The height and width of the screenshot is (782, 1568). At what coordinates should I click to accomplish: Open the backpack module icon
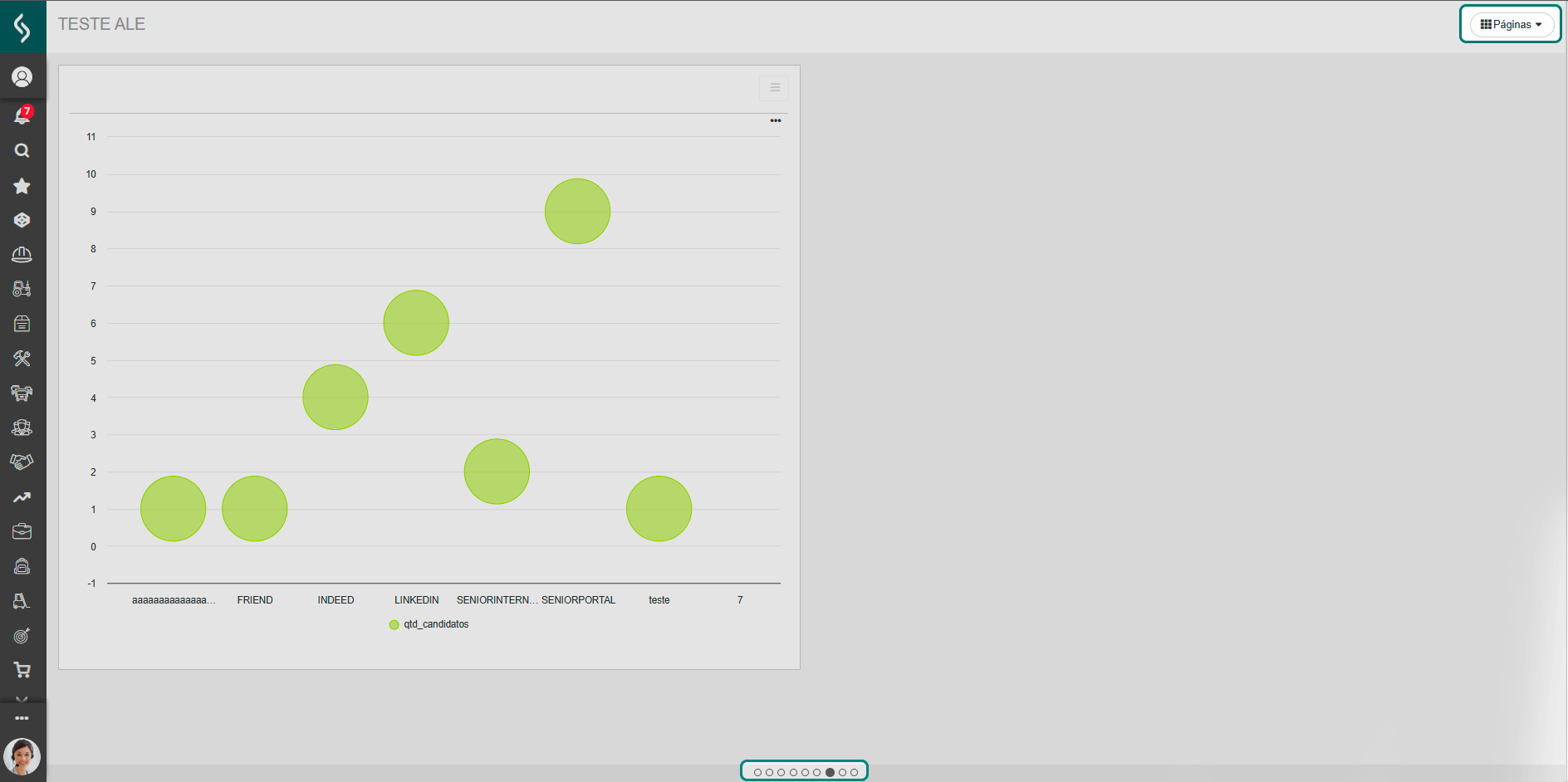click(x=22, y=566)
